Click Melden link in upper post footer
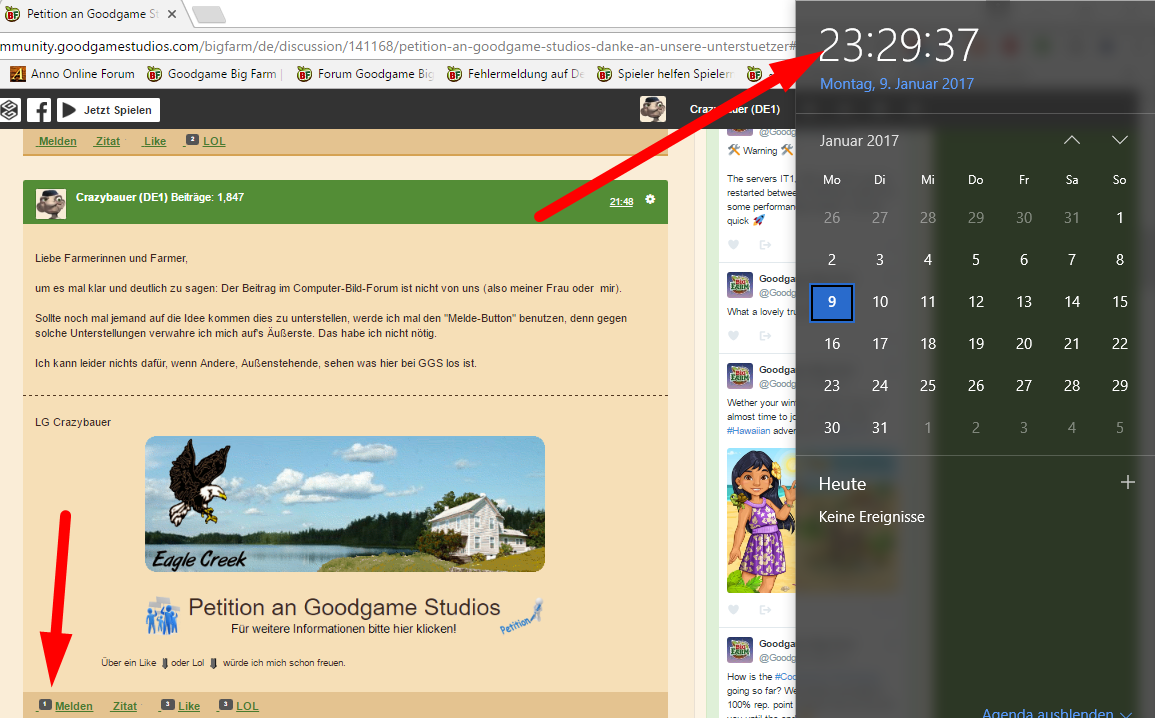 click(x=57, y=141)
